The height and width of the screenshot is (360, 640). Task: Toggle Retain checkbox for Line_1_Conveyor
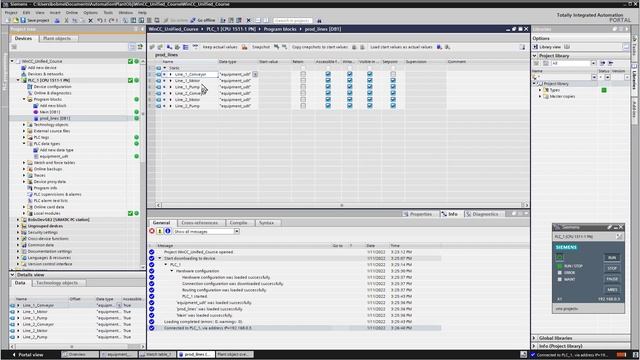point(303,74)
